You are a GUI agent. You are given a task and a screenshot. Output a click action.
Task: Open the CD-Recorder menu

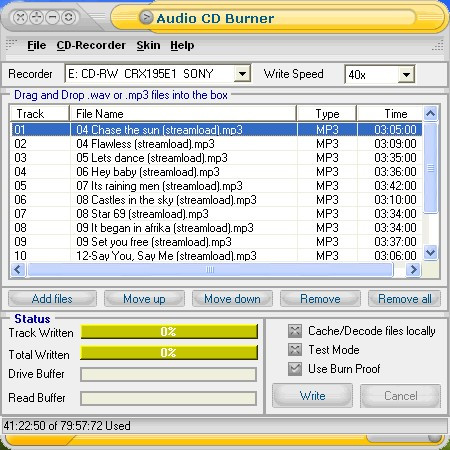pos(91,45)
